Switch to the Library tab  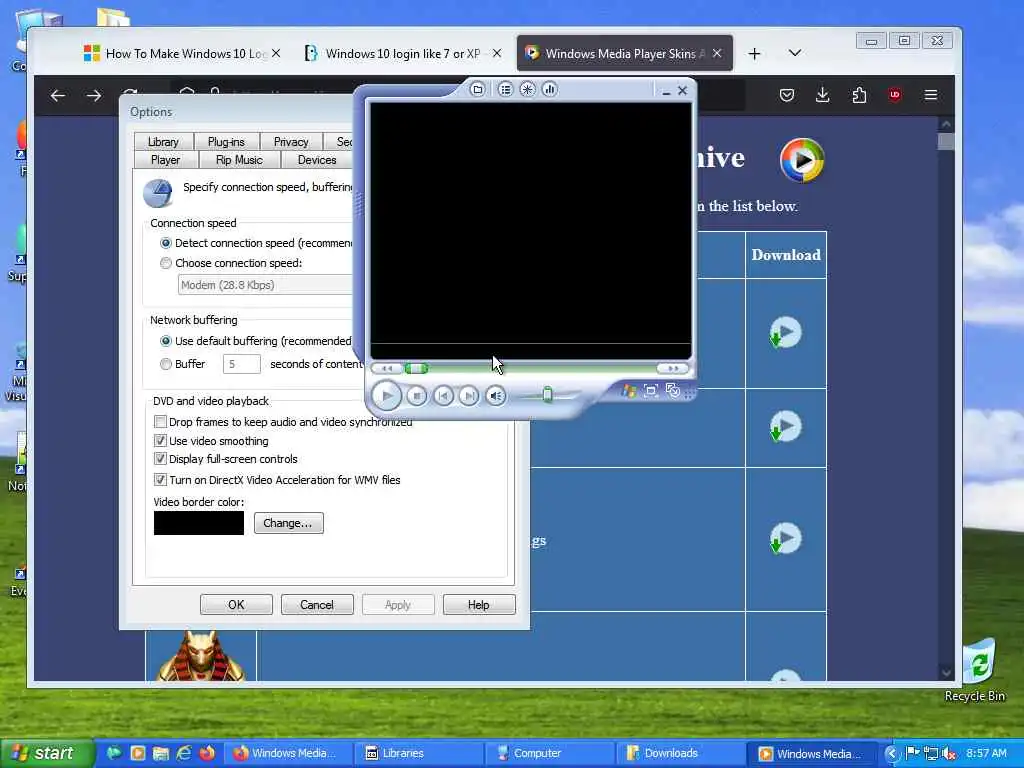(x=163, y=142)
